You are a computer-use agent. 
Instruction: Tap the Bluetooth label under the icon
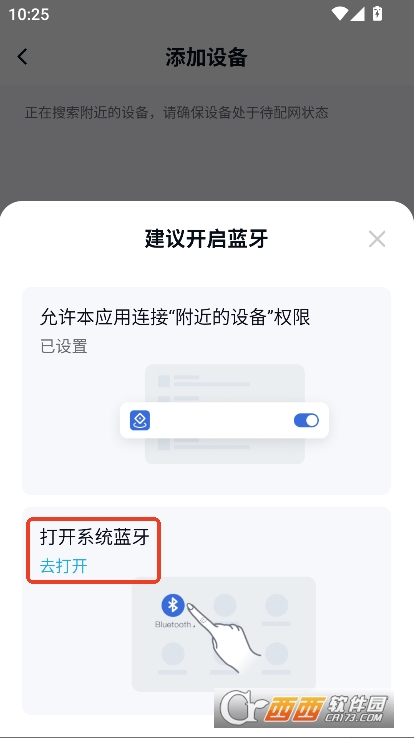coord(173,625)
